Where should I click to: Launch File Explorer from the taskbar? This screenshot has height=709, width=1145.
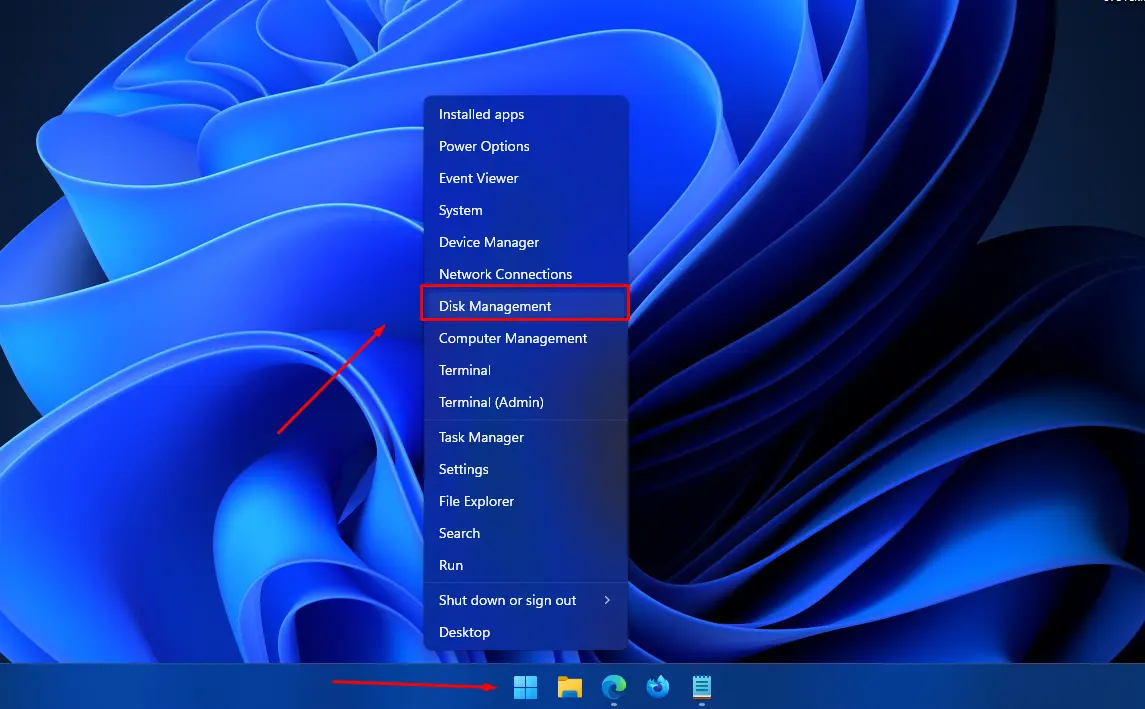[x=568, y=687]
